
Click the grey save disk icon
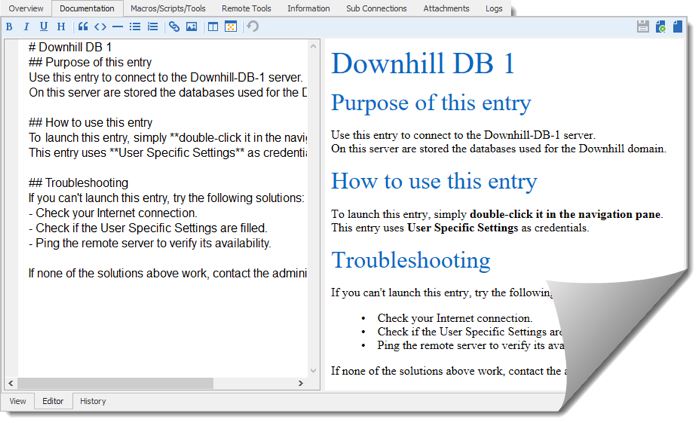(642, 26)
